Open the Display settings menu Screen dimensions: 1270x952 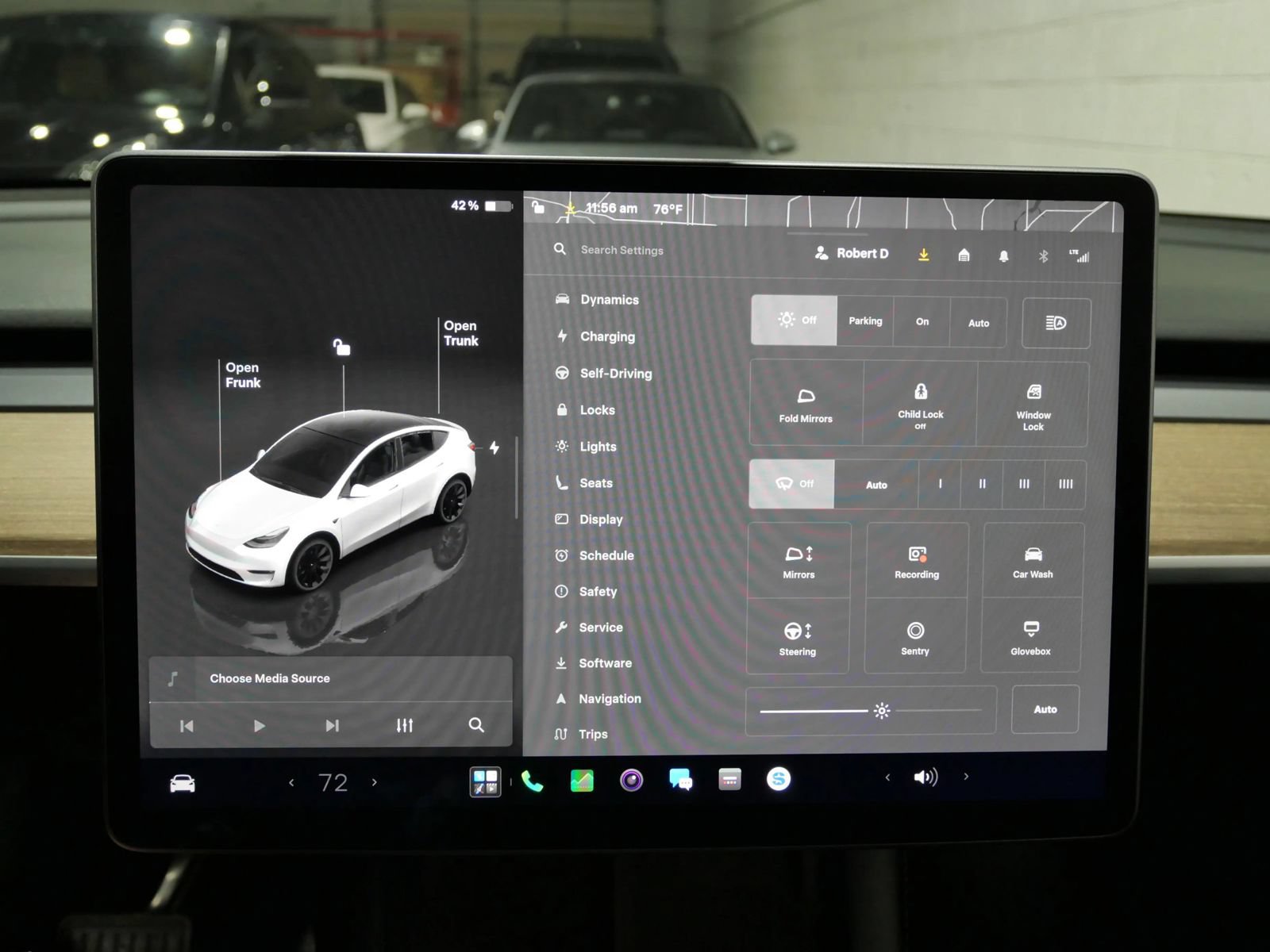[588, 520]
